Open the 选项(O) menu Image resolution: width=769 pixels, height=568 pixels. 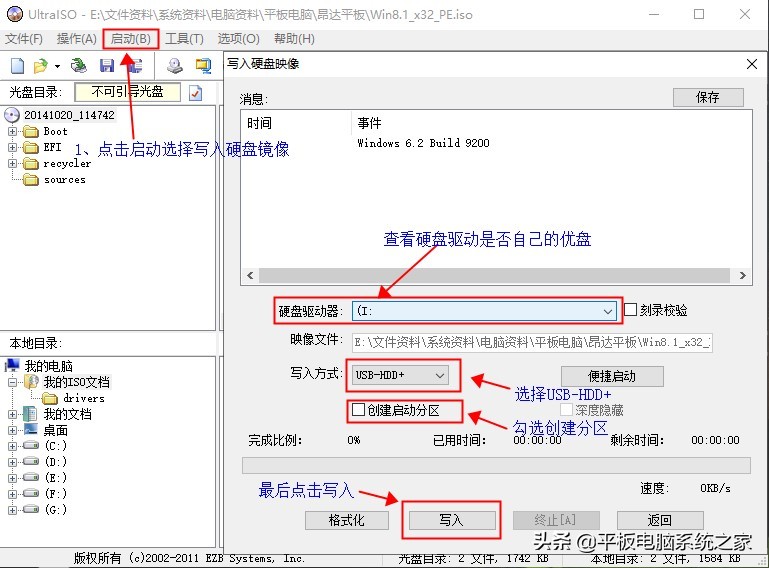coord(238,39)
